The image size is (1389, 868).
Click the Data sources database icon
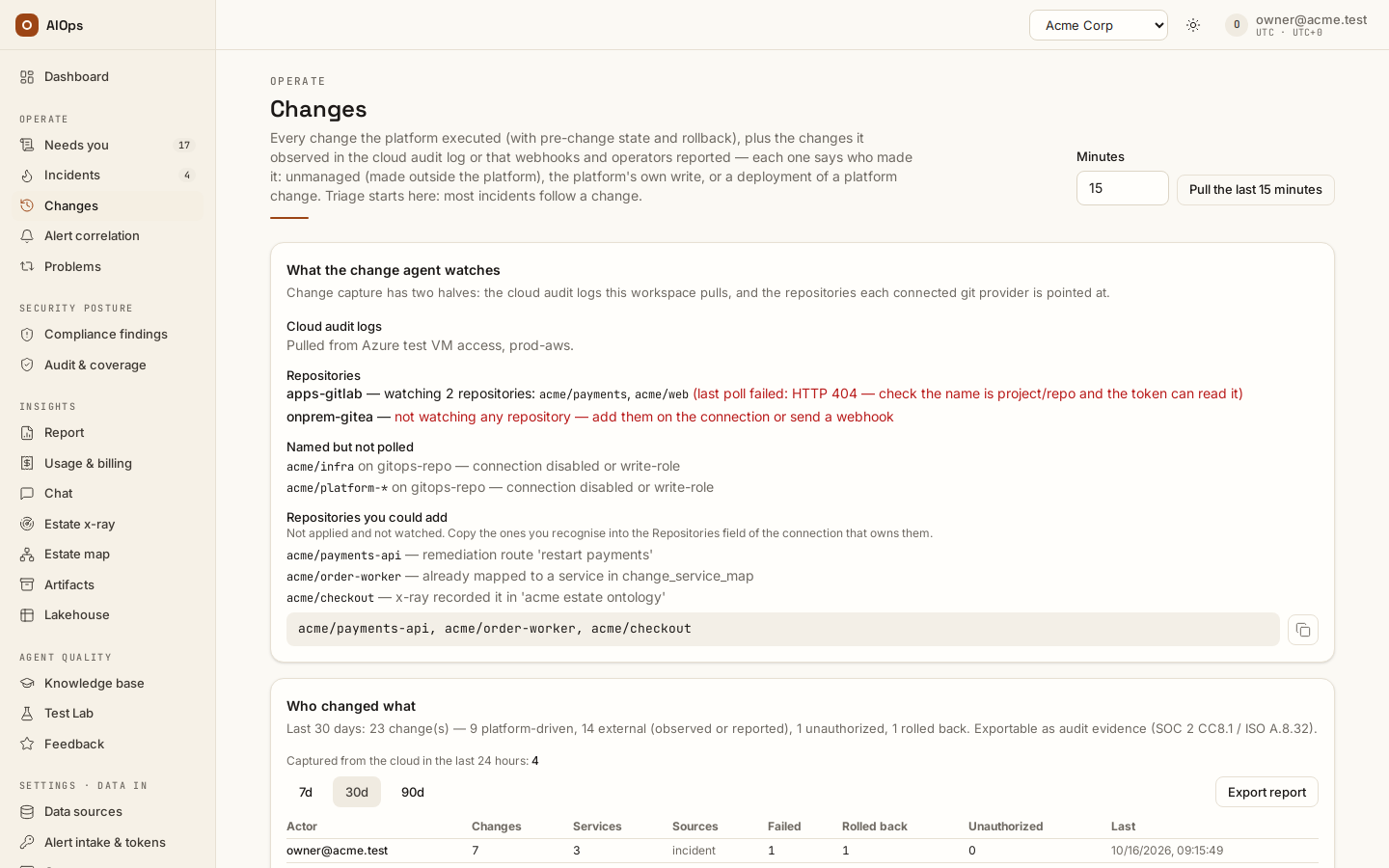pyautogui.click(x=27, y=812)
